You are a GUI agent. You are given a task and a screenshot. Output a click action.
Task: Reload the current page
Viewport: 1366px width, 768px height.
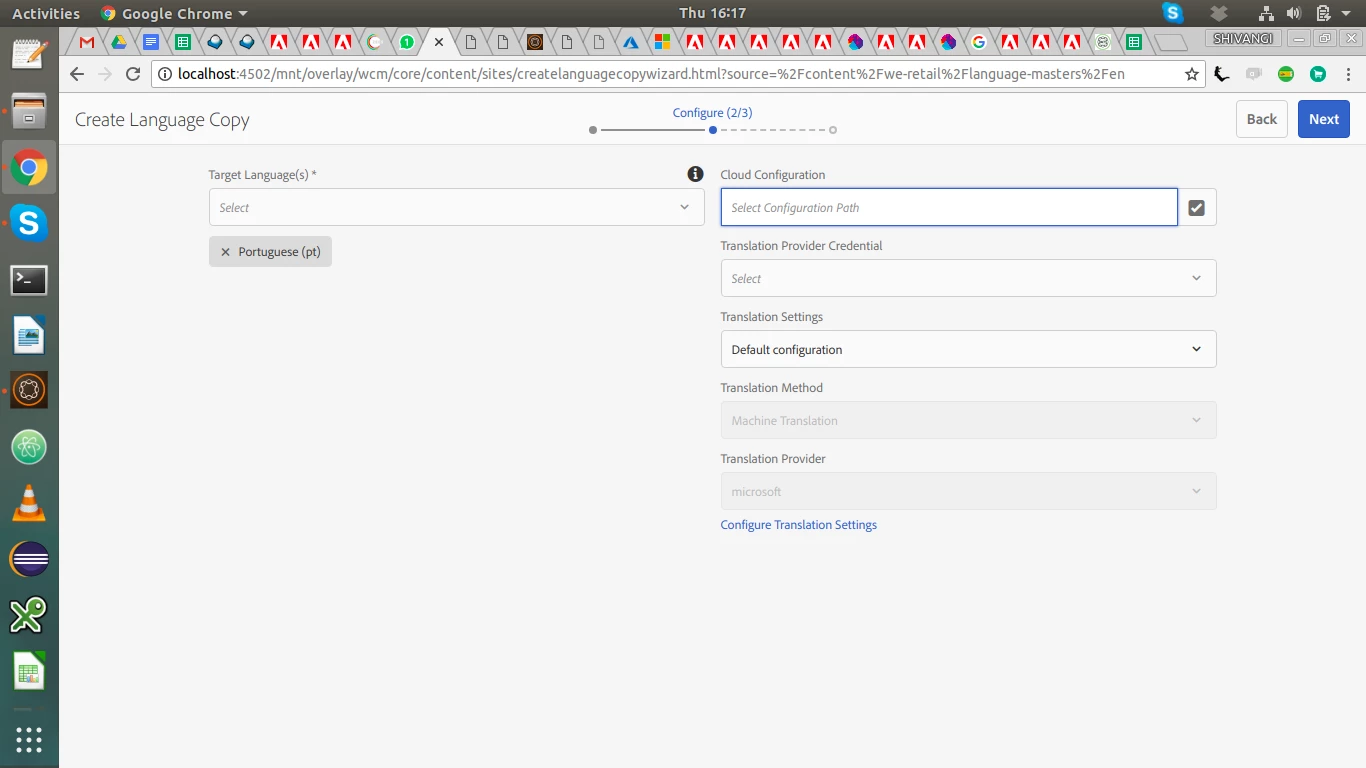[133, 74]
